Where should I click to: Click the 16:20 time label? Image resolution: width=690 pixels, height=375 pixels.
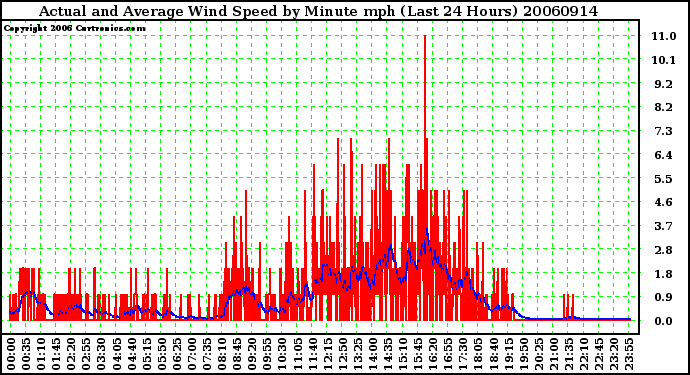coord(433,354)
